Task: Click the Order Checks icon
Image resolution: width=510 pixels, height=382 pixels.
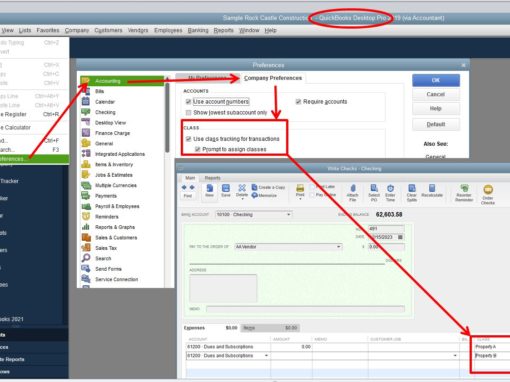Action: (488, 194)
